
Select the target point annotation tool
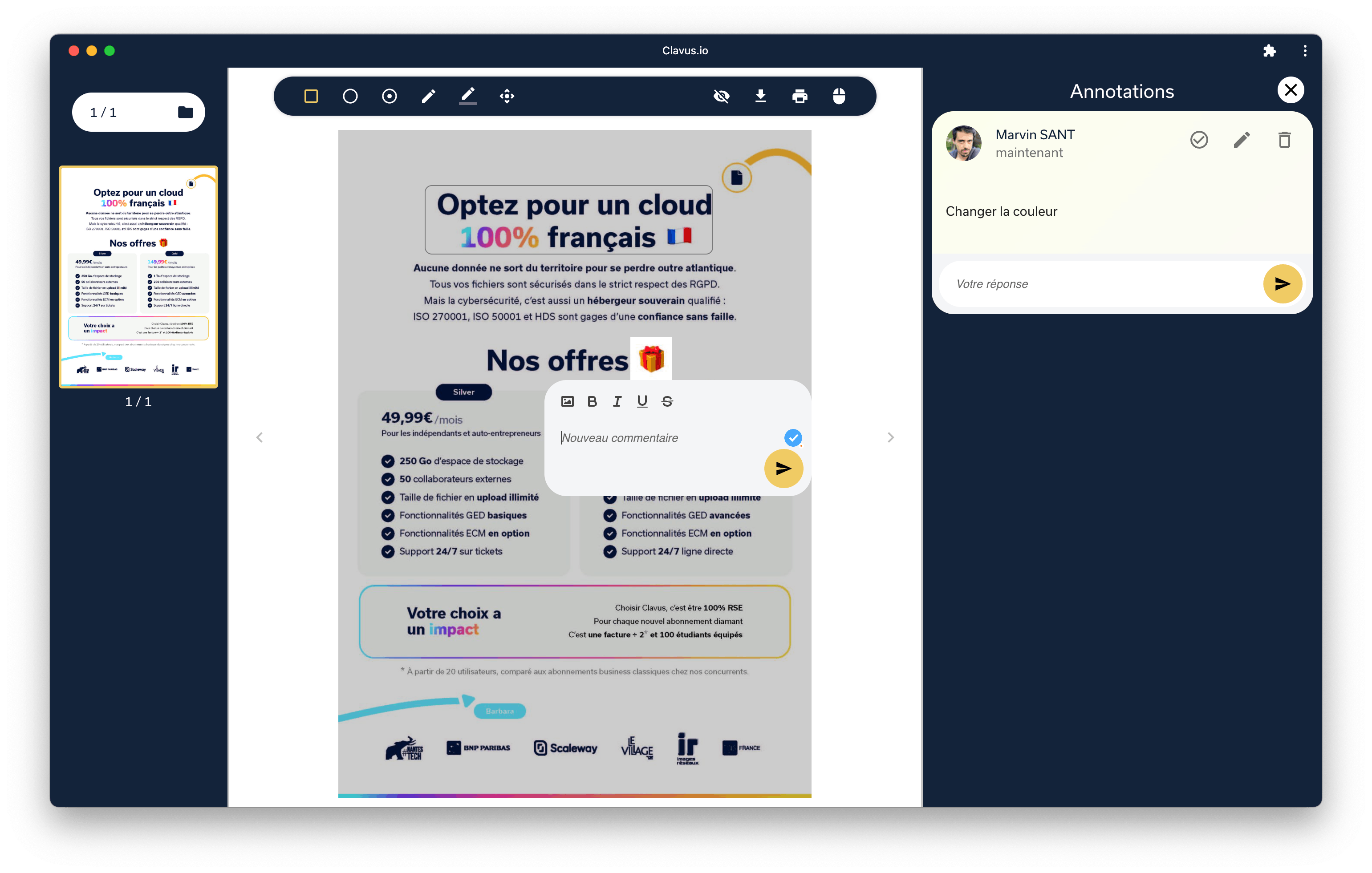click(x=390, y=96)
